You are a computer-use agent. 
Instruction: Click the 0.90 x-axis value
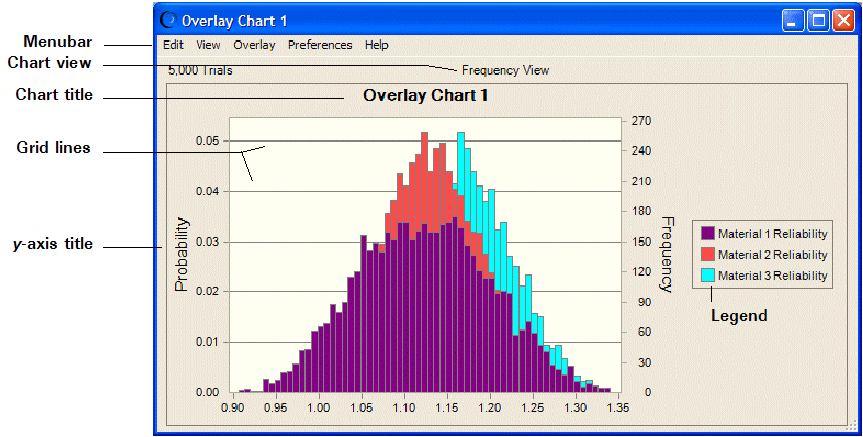point(233,407)
